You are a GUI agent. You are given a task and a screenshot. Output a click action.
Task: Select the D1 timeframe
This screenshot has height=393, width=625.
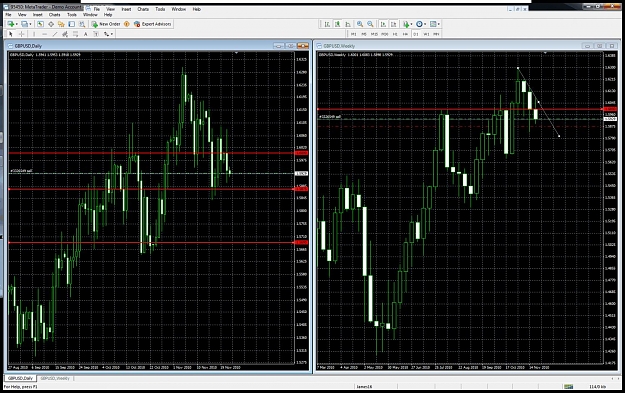click(x=416, y=34)
